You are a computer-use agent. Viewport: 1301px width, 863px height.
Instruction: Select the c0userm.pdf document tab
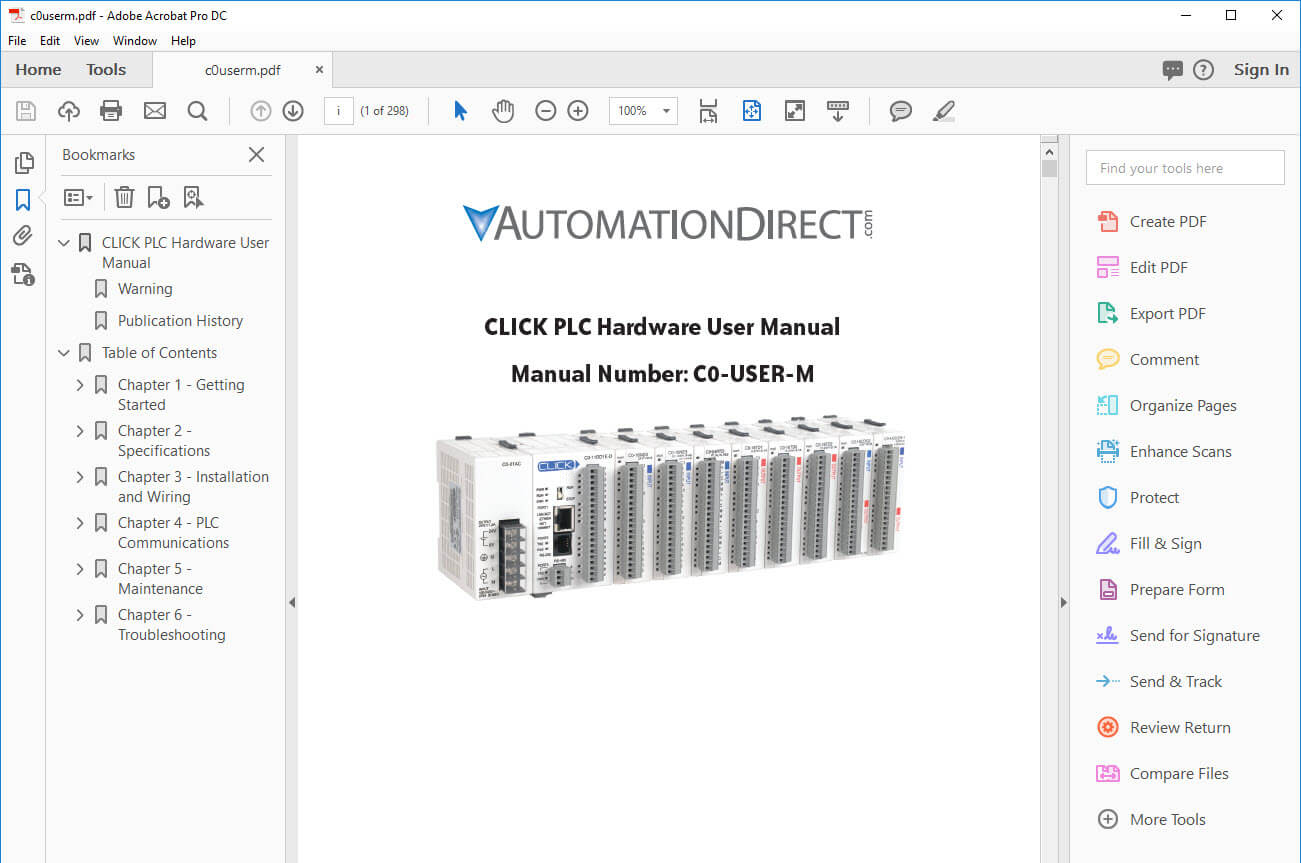point(243,70)
